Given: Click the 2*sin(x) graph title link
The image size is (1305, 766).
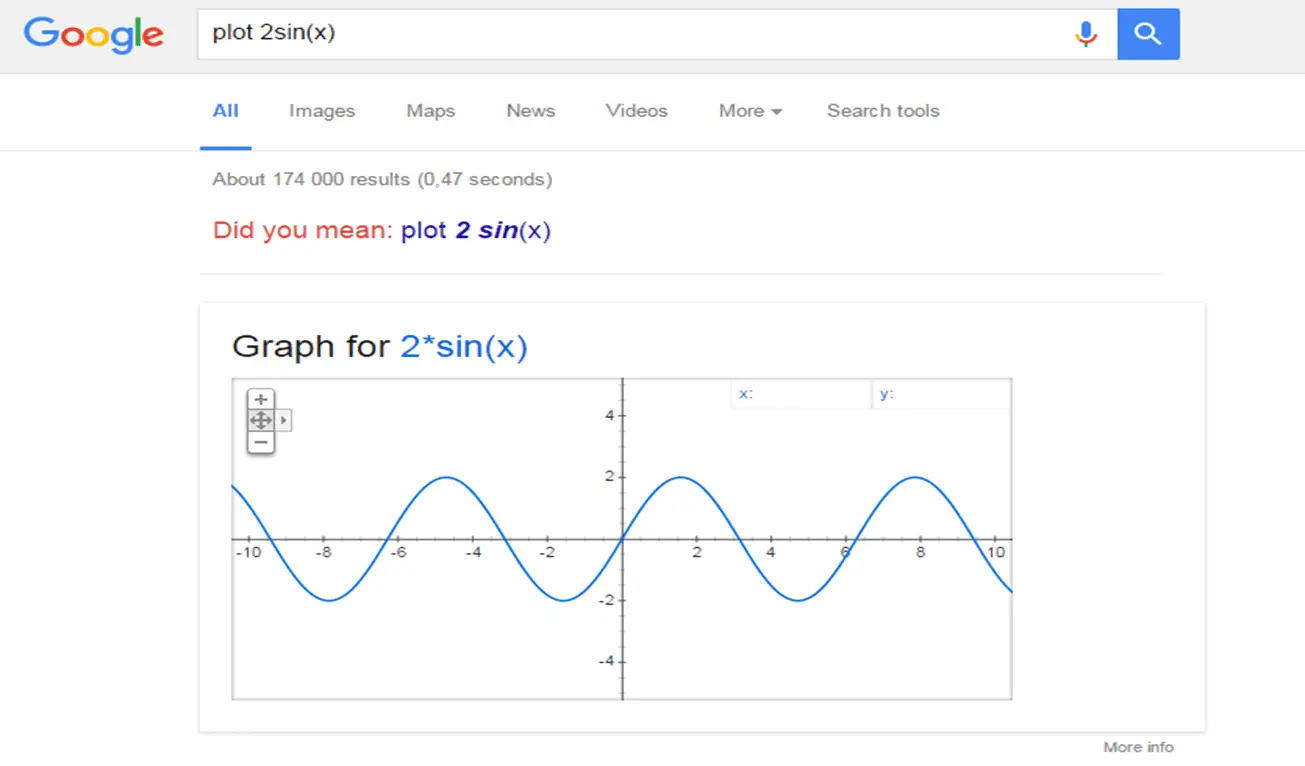Looking at the screenshot, I should [464, 347].
